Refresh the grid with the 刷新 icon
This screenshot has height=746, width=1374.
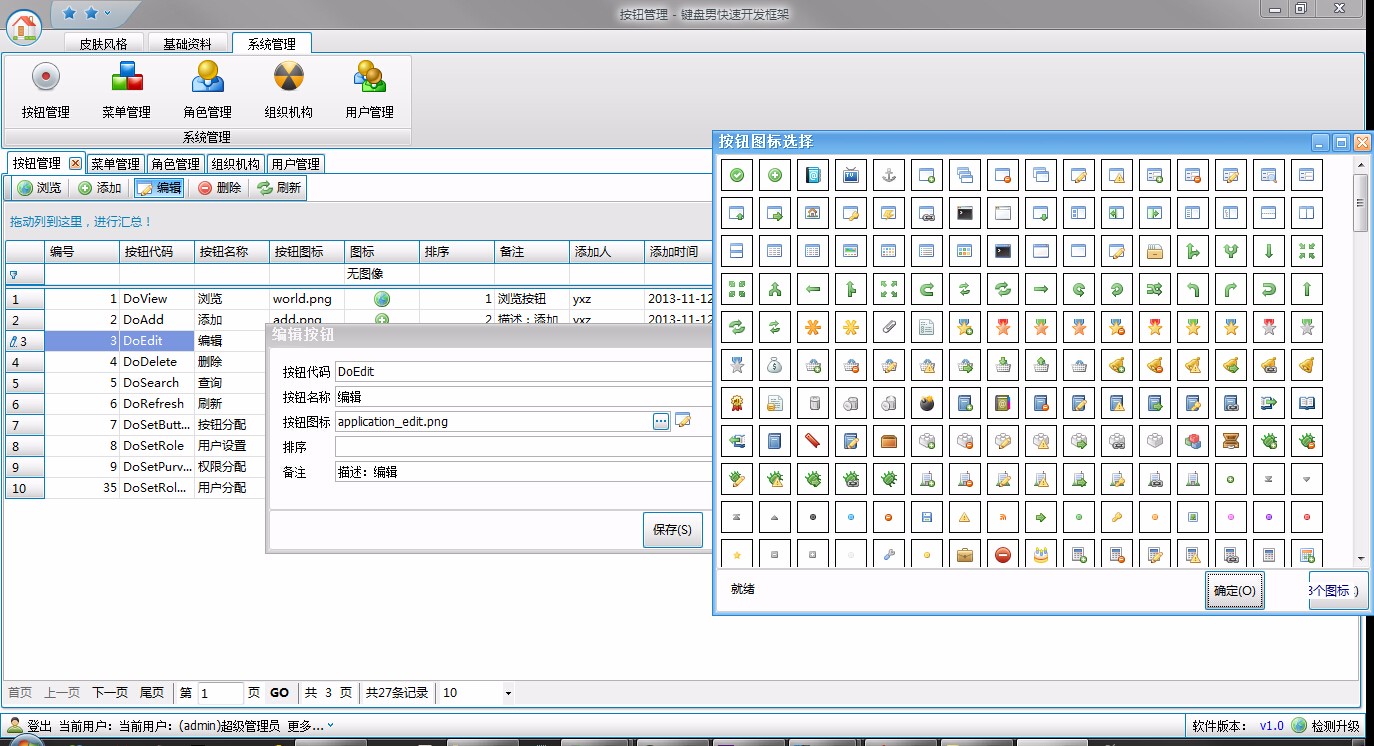click(x=280, y=188)
